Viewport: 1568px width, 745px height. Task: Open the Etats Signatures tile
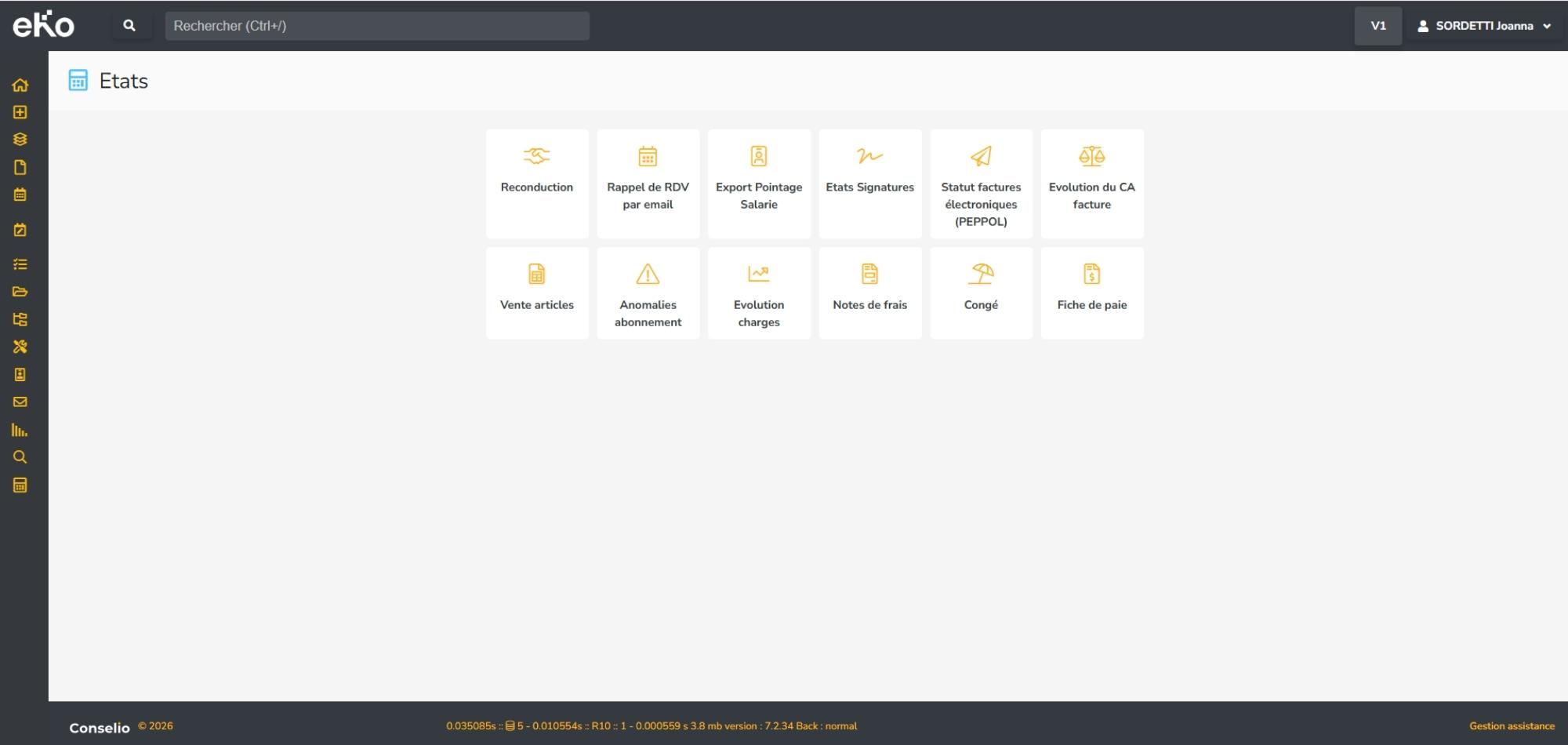point(870,184)
